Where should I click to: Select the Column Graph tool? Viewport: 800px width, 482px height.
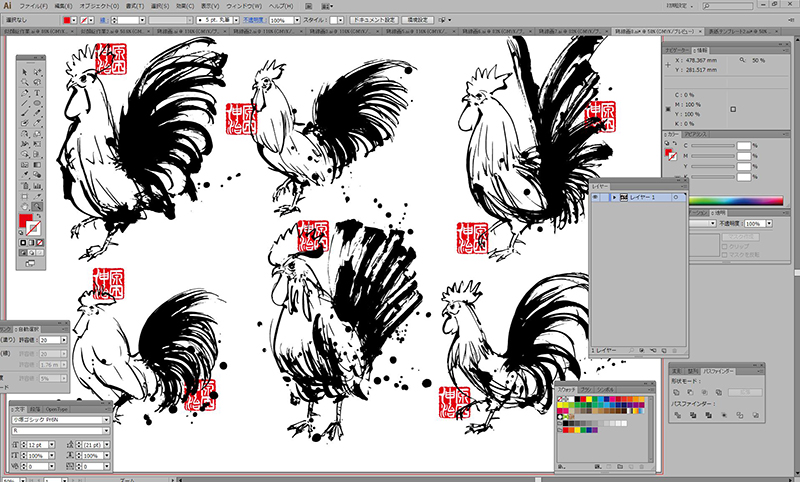37,185
